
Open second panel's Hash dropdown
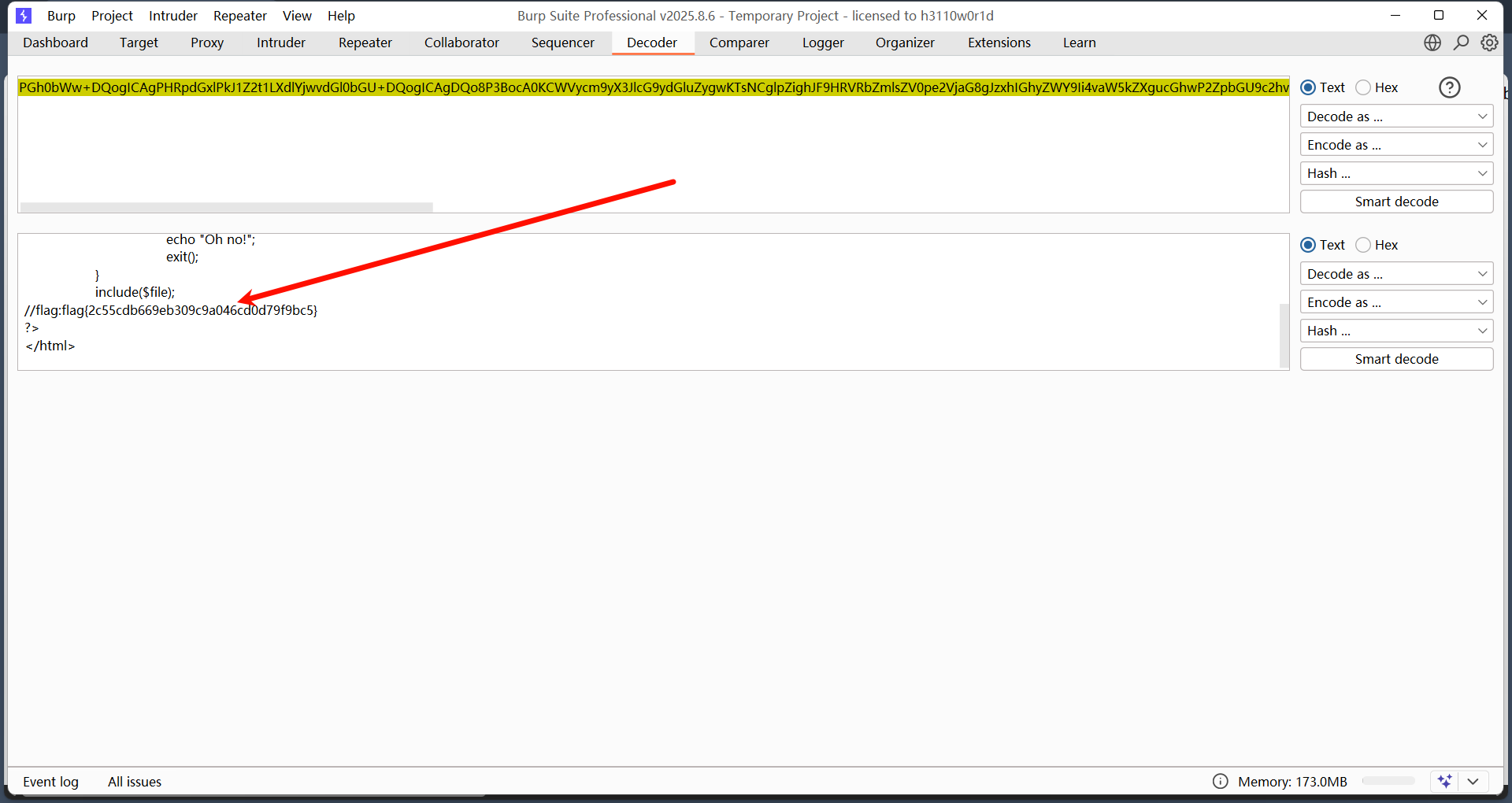1396,331
